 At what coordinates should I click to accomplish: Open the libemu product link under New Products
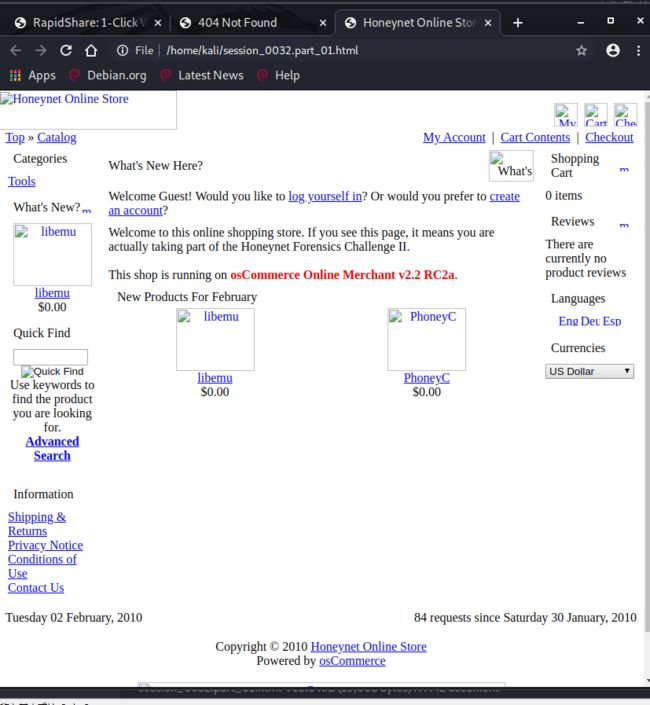click(x=215, y=378)
